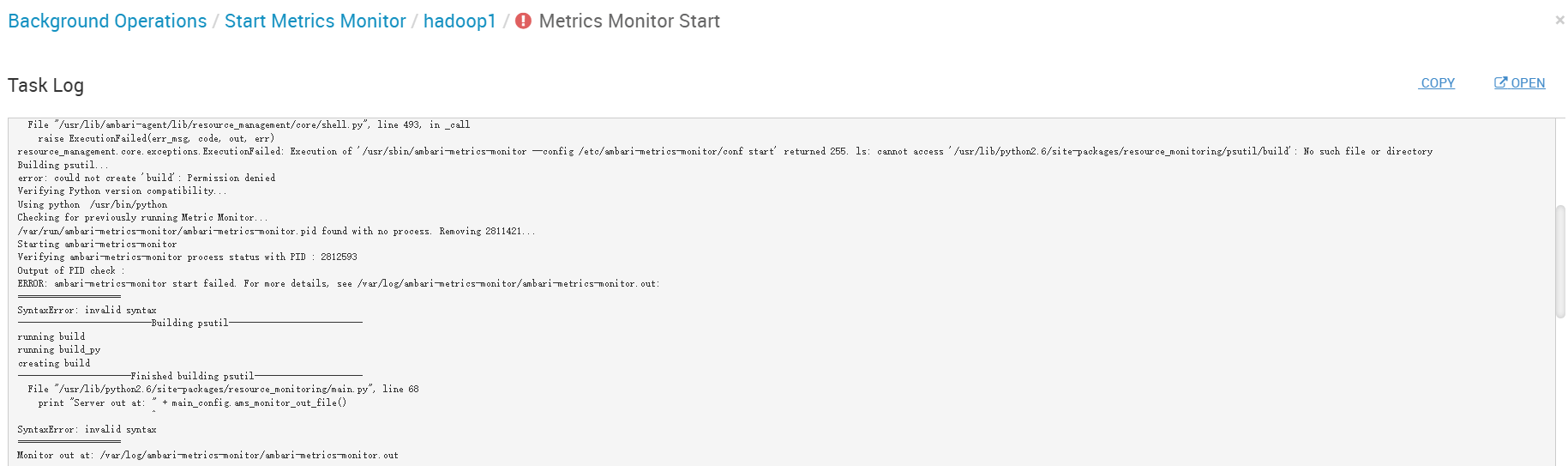Grab the task log vertical scrollbar thumb

click(1560, 262)
